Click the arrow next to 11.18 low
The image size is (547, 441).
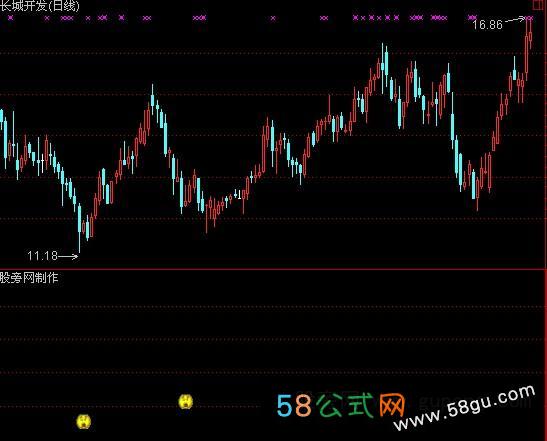tap(68, 256)
